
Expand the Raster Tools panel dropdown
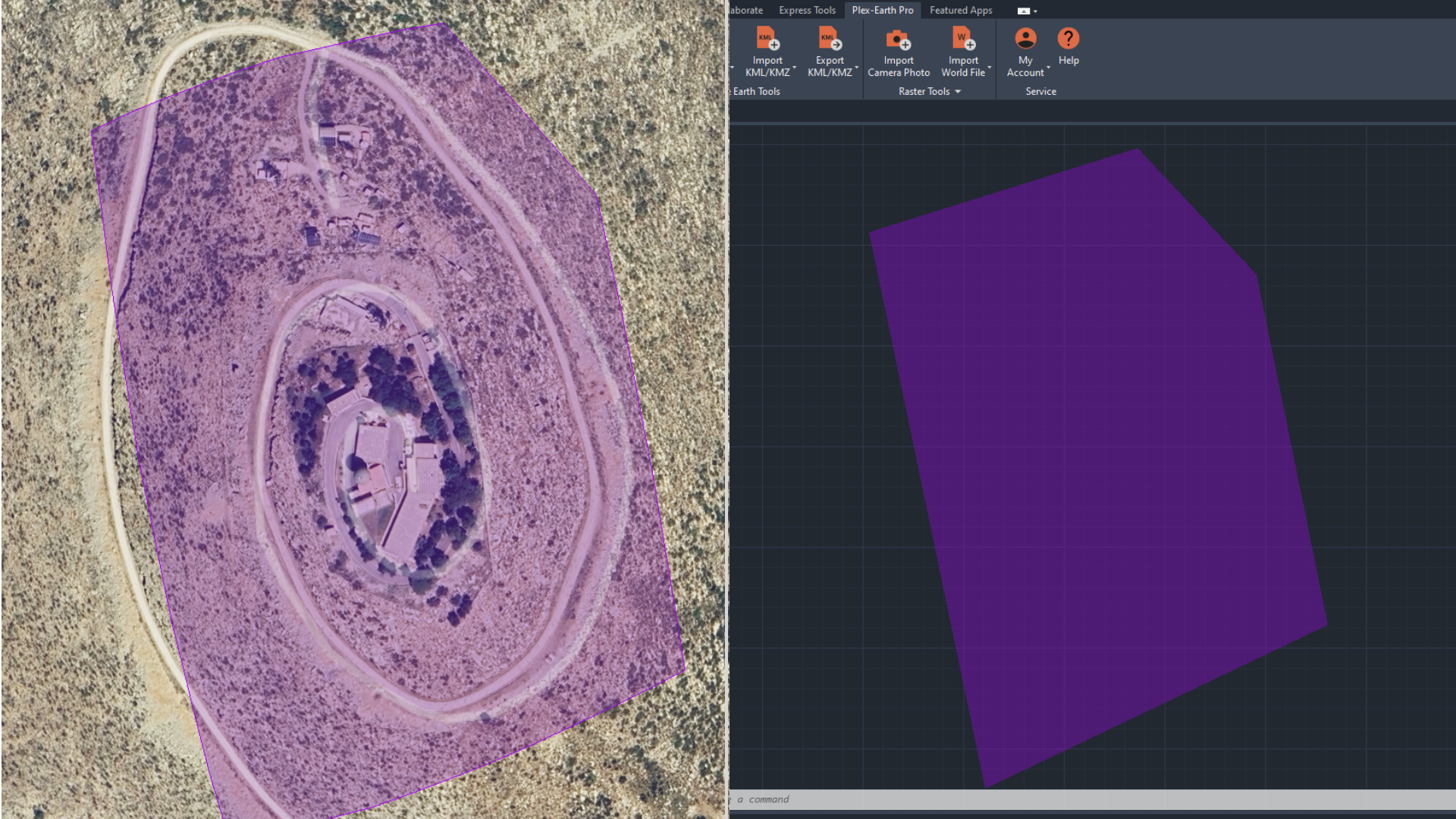click(958, 91)
